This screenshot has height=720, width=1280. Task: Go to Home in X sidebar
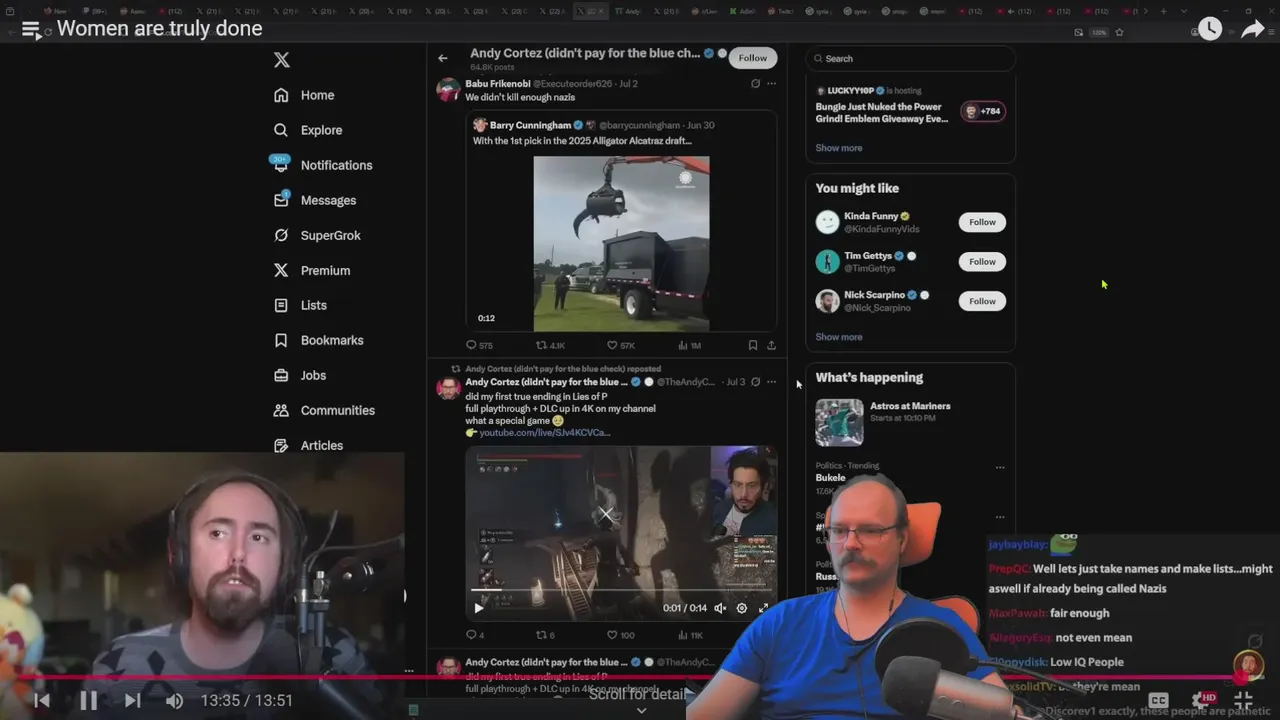[x=305, y=95]
